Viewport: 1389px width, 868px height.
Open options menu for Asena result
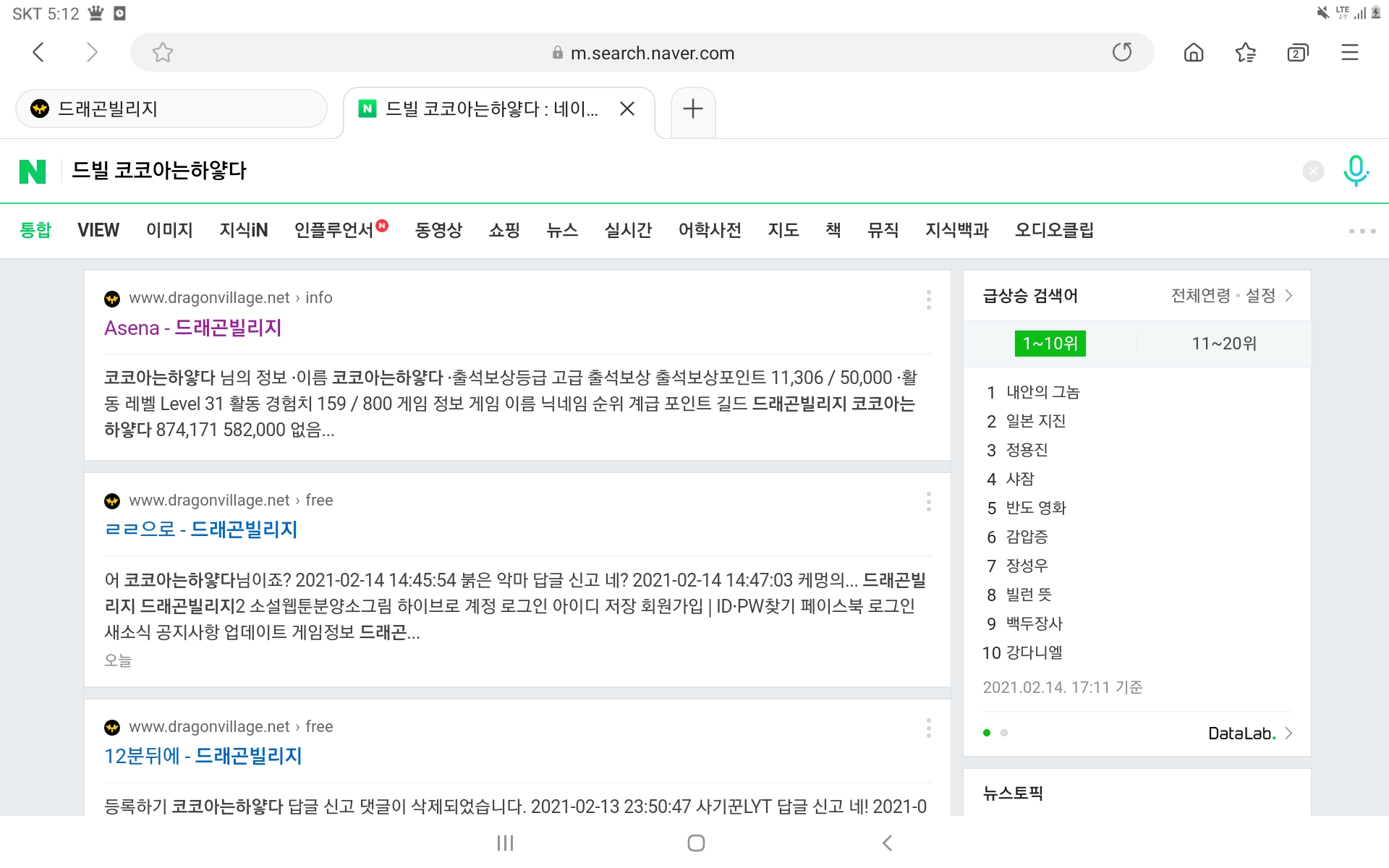tap(929, 299)
